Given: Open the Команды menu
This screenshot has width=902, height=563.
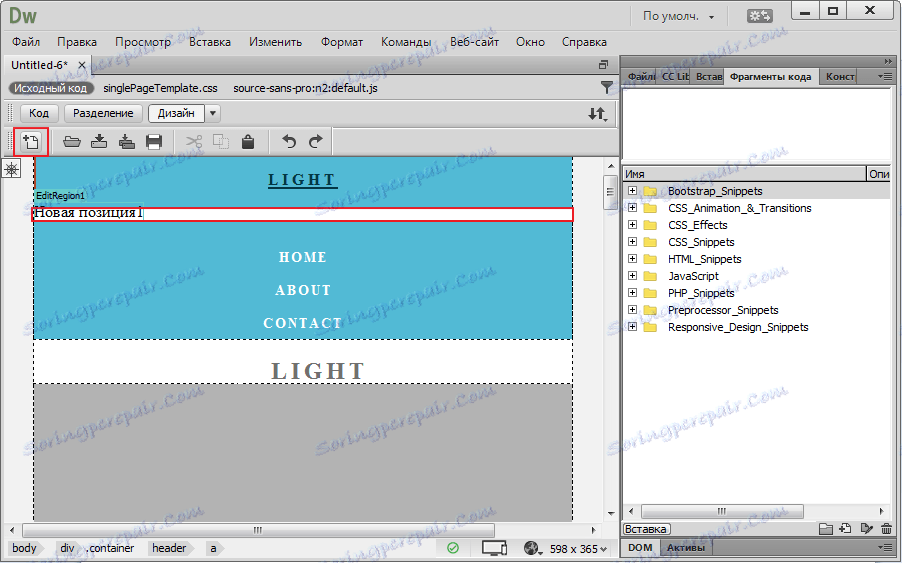Looking at the screenshot, I should click(x=406, y=42).
